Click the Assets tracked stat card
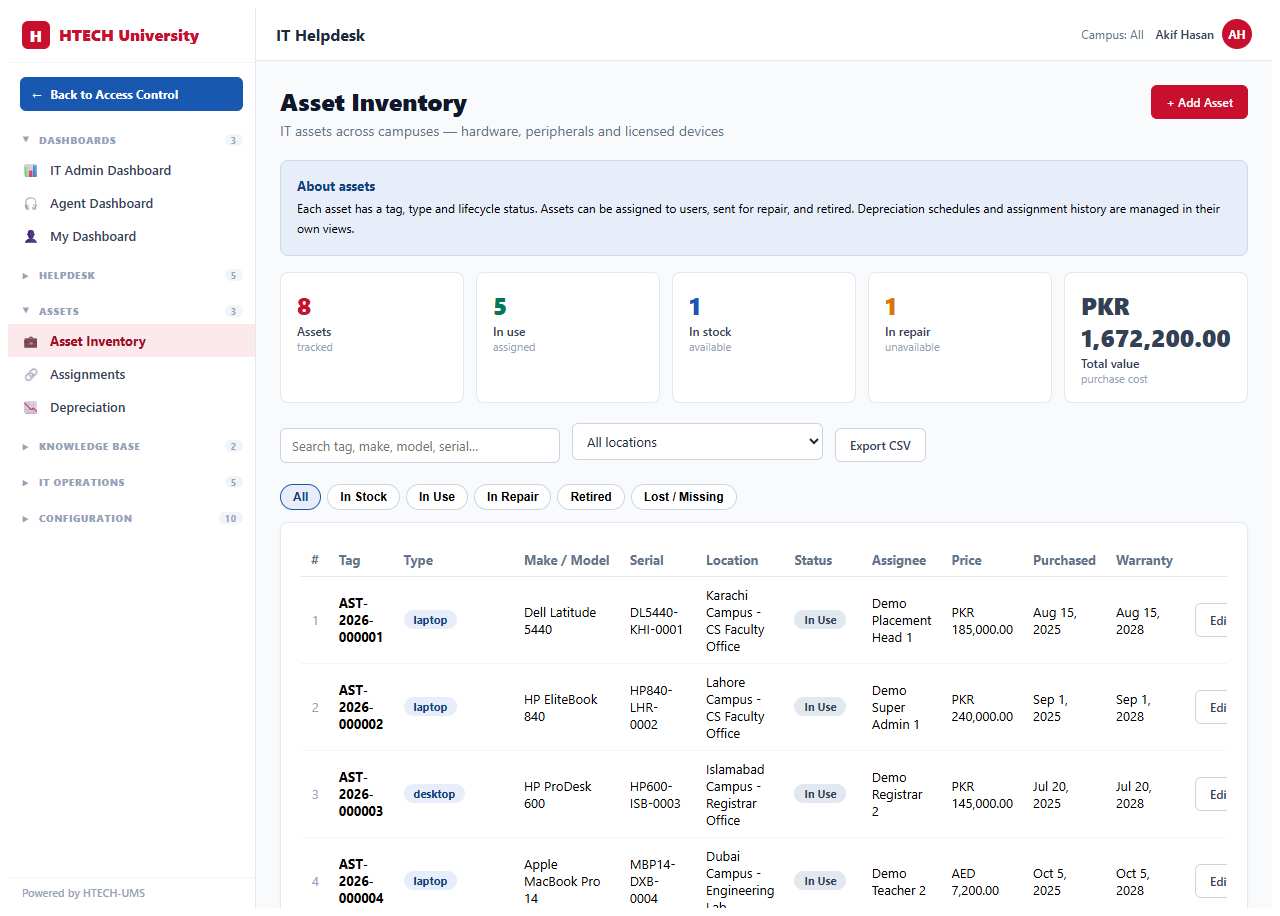Screen dimensions: 1280x916 point(372,337)
